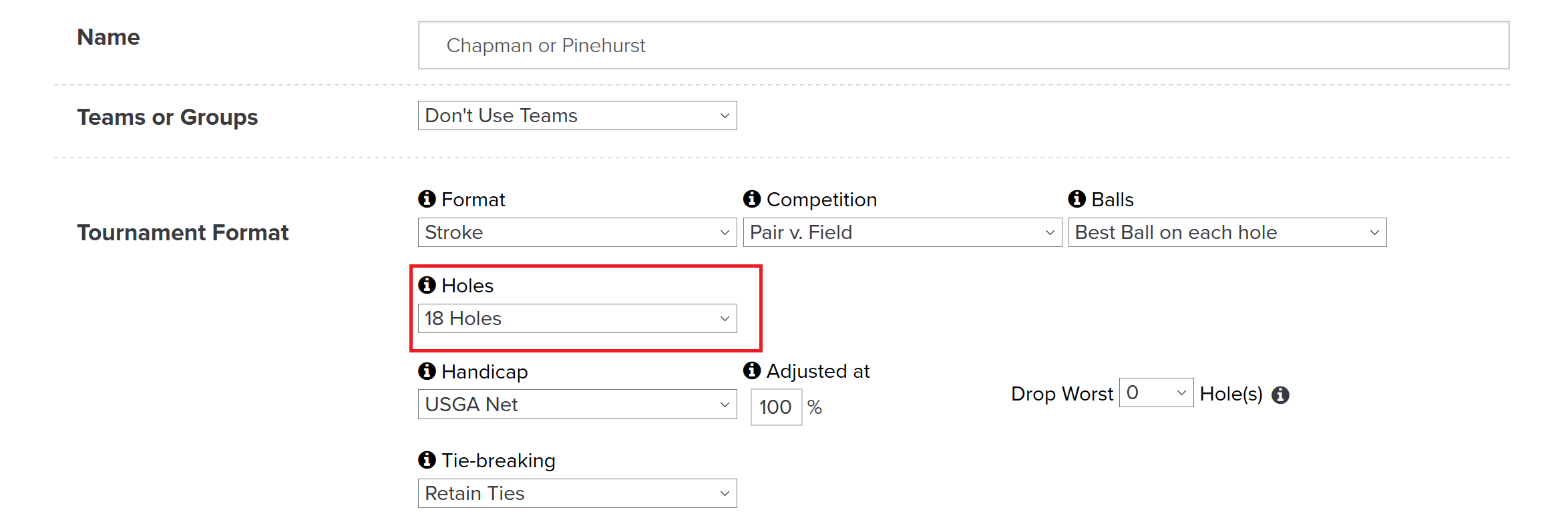Open the Drop Worst count dropdown
Screen dimensions: 1568x528
pyautogui.click(x=1156, y=392)
